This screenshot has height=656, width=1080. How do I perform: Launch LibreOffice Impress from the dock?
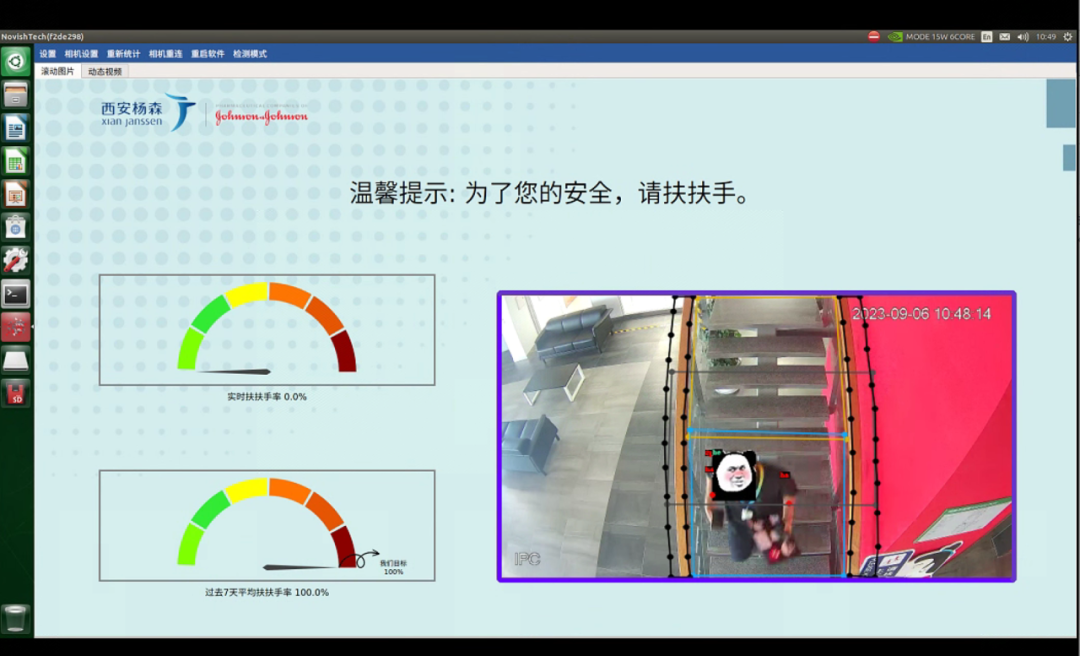[x=16, y=194]
